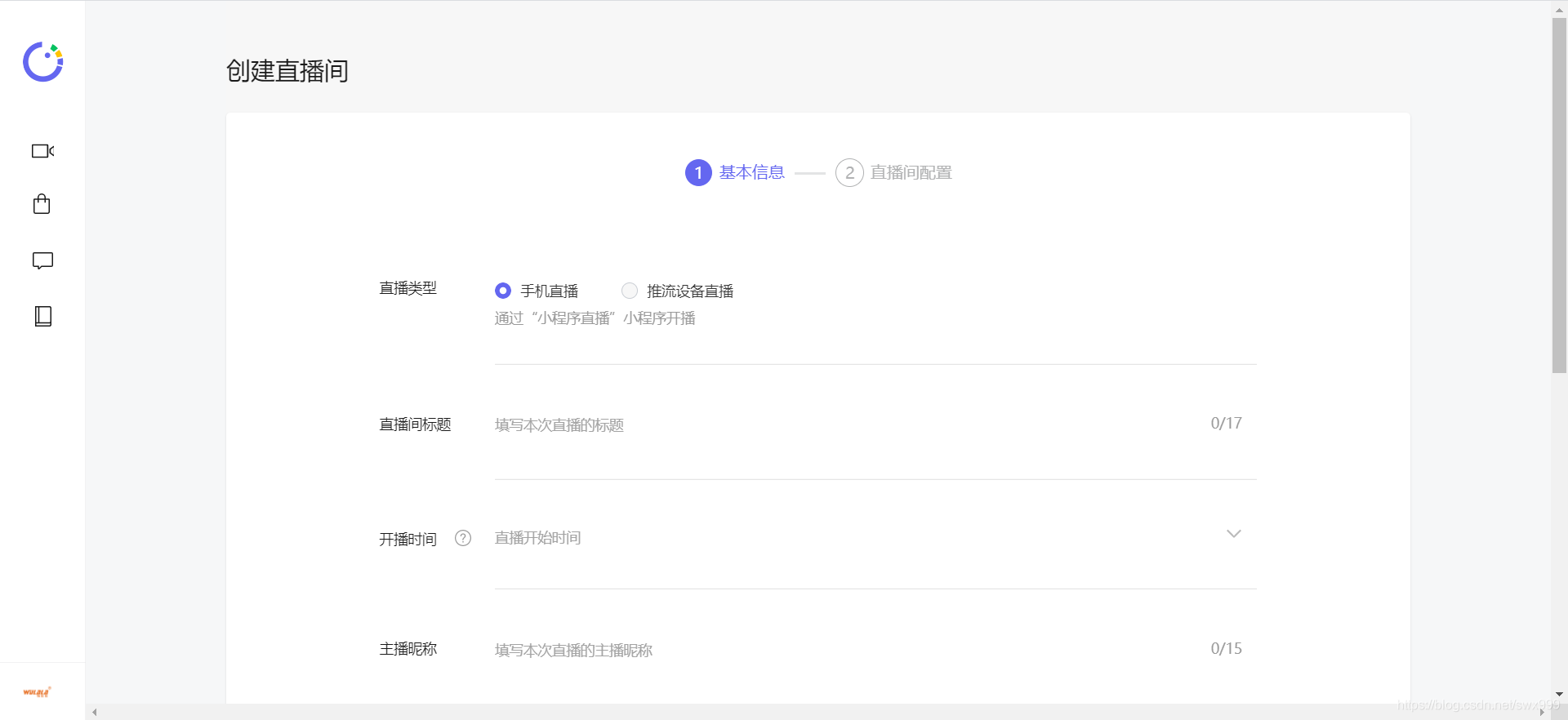Click the orange account avatar at sidebar bottom
This screenshot has height=720, width=1568.
37,692
